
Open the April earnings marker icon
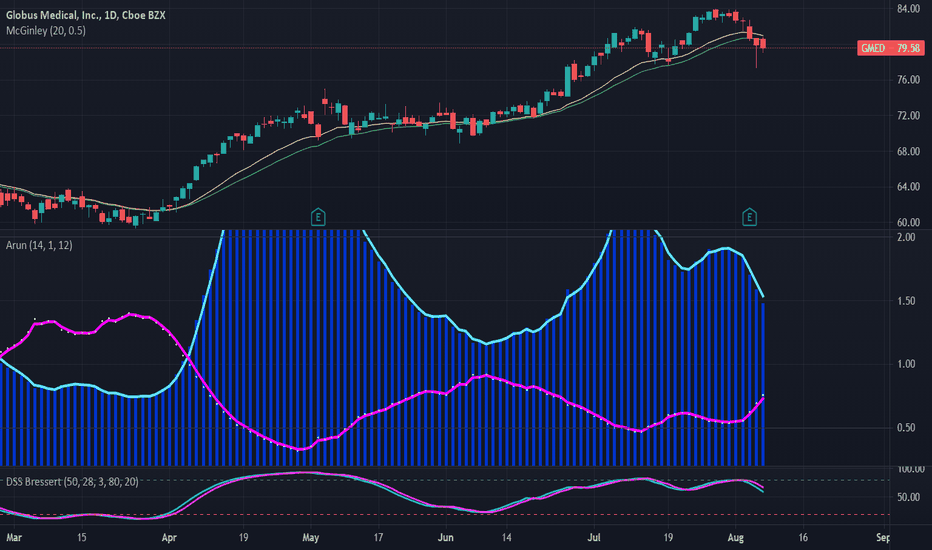point(318,217)
